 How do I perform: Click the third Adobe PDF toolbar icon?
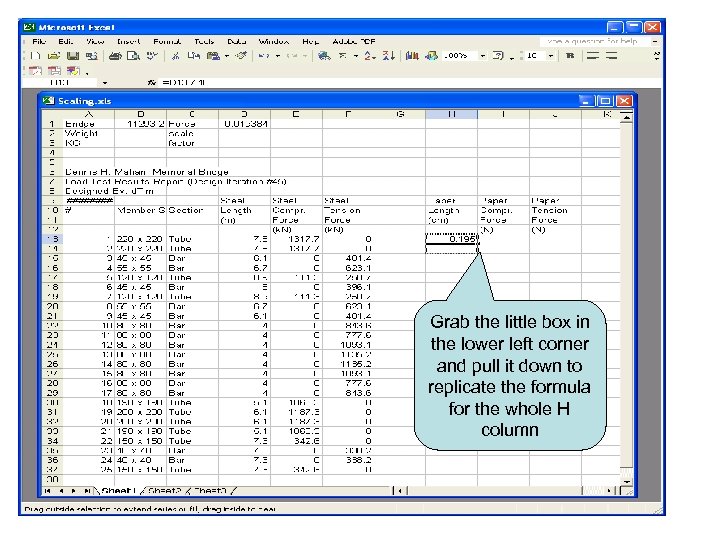pos(73,71)
